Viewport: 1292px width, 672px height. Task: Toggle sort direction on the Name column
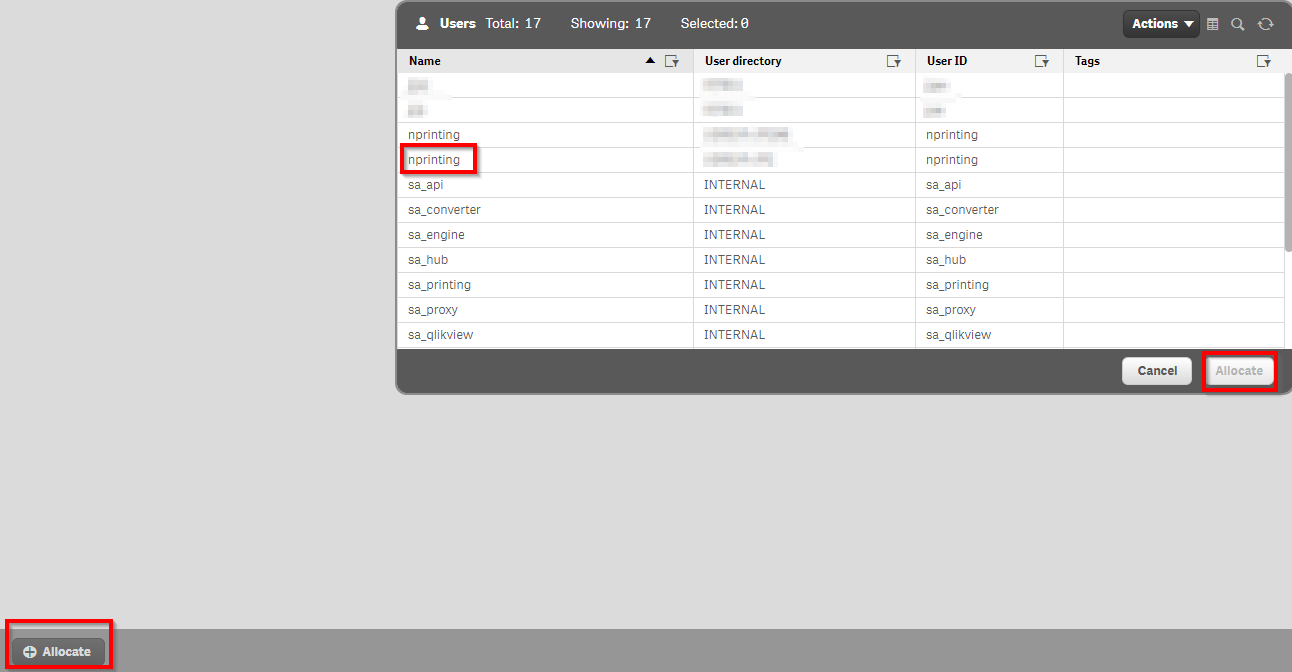649,61
